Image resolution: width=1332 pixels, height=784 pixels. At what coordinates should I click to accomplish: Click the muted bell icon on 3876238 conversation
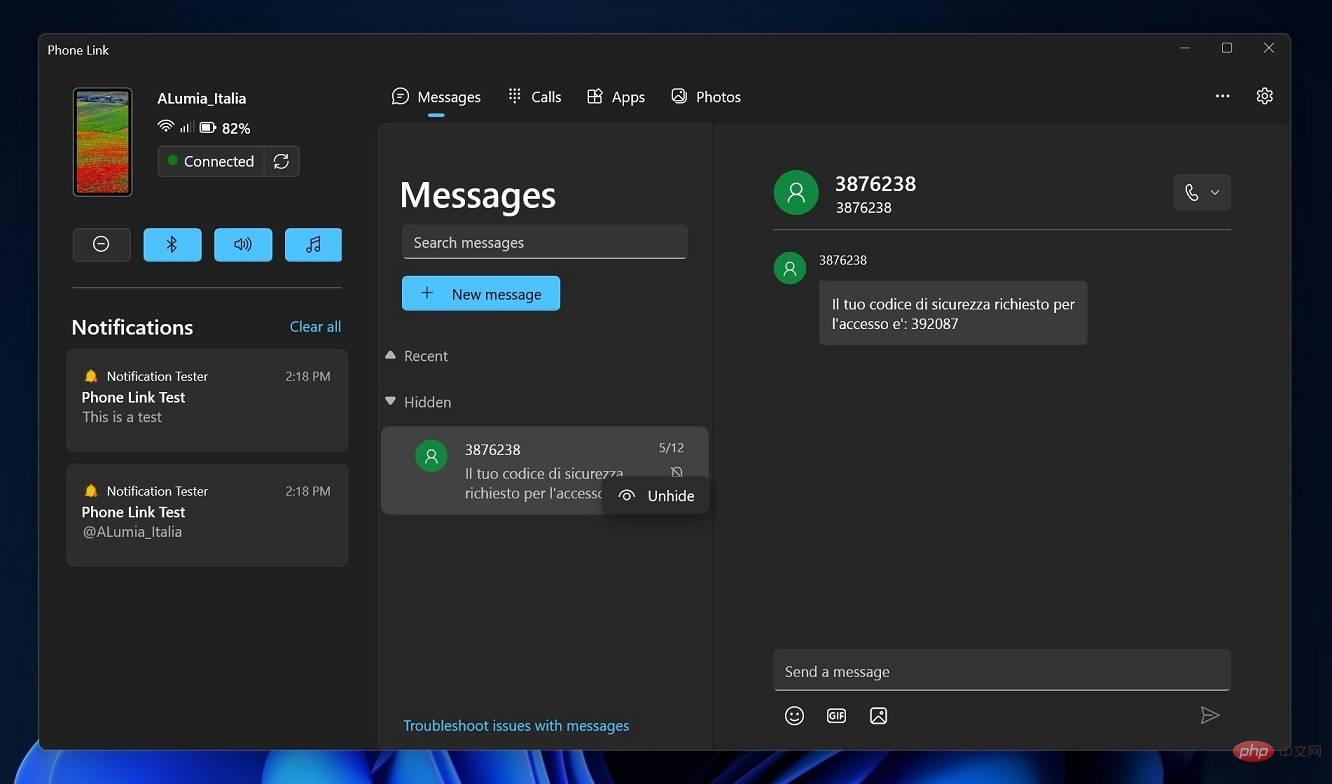677,472
